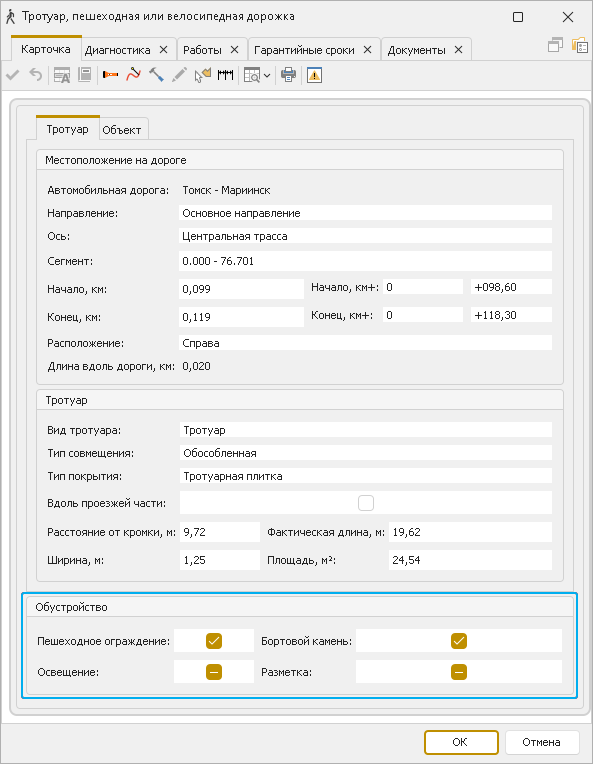Click the printer icon

pyautogui.click(x=288, y=75)
